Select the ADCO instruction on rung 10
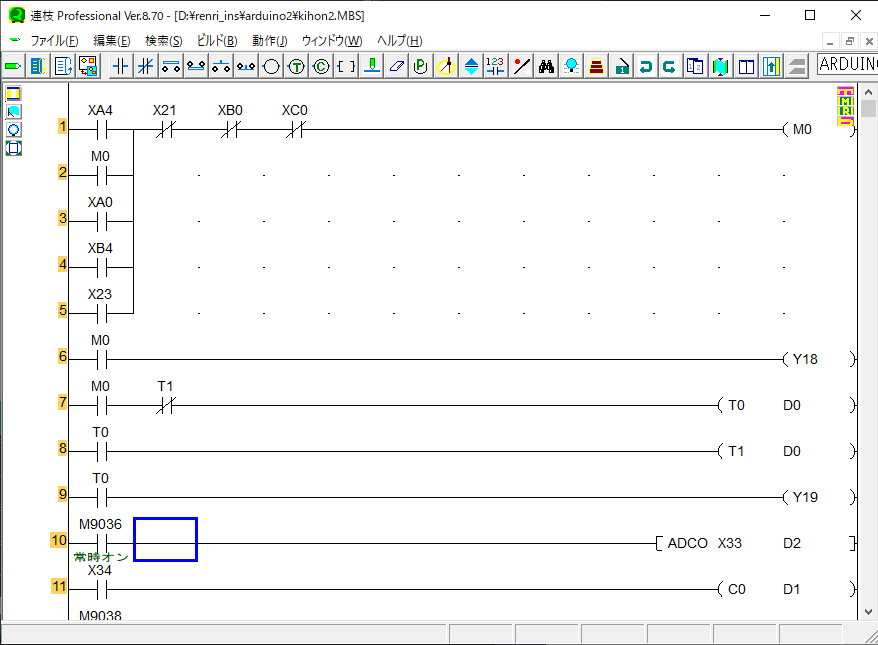Viewport: 878px width, 645px height. coord(687,543)
